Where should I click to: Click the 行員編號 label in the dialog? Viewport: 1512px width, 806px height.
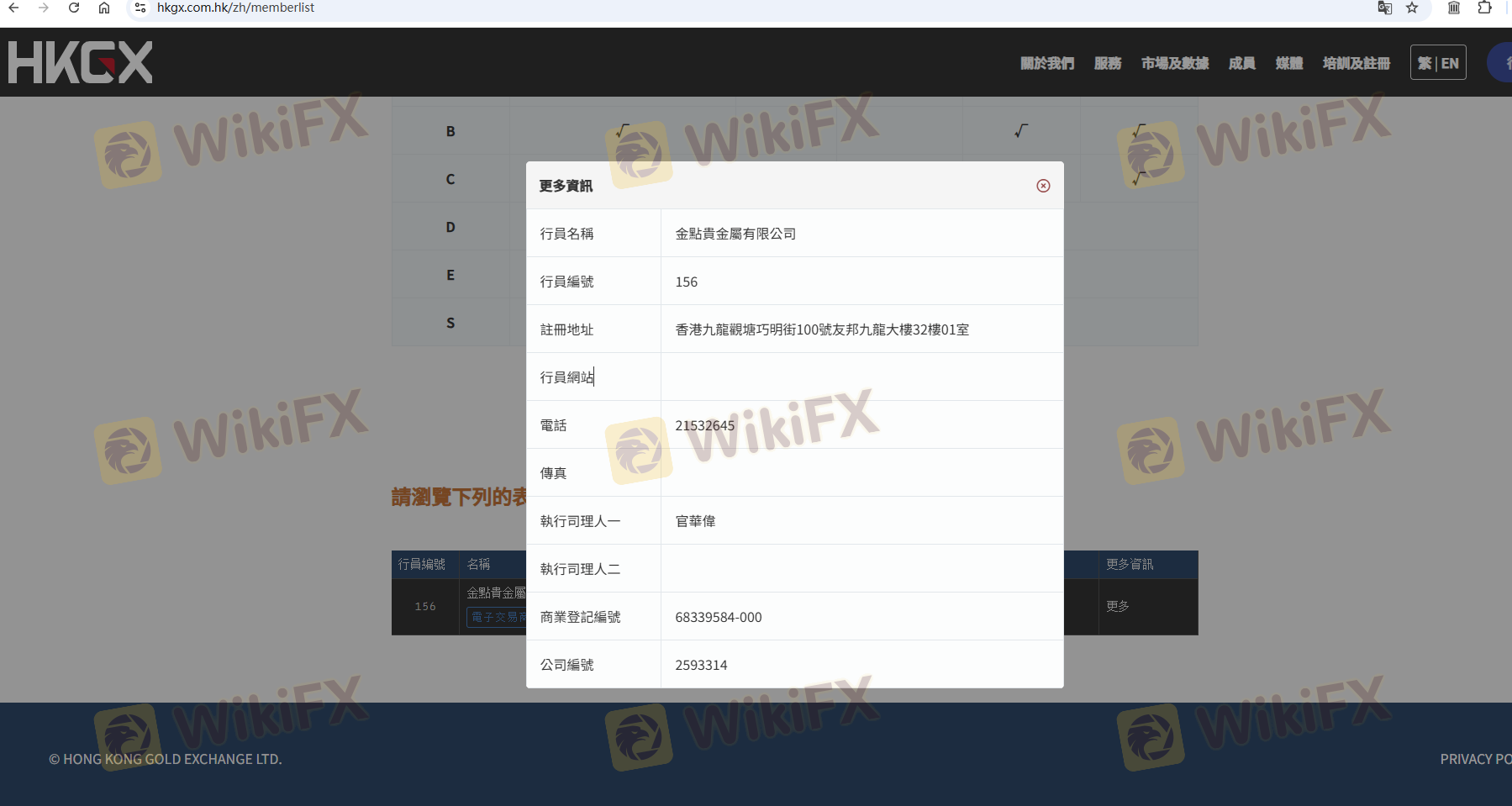pyautogui.click(x=566, y=282)
